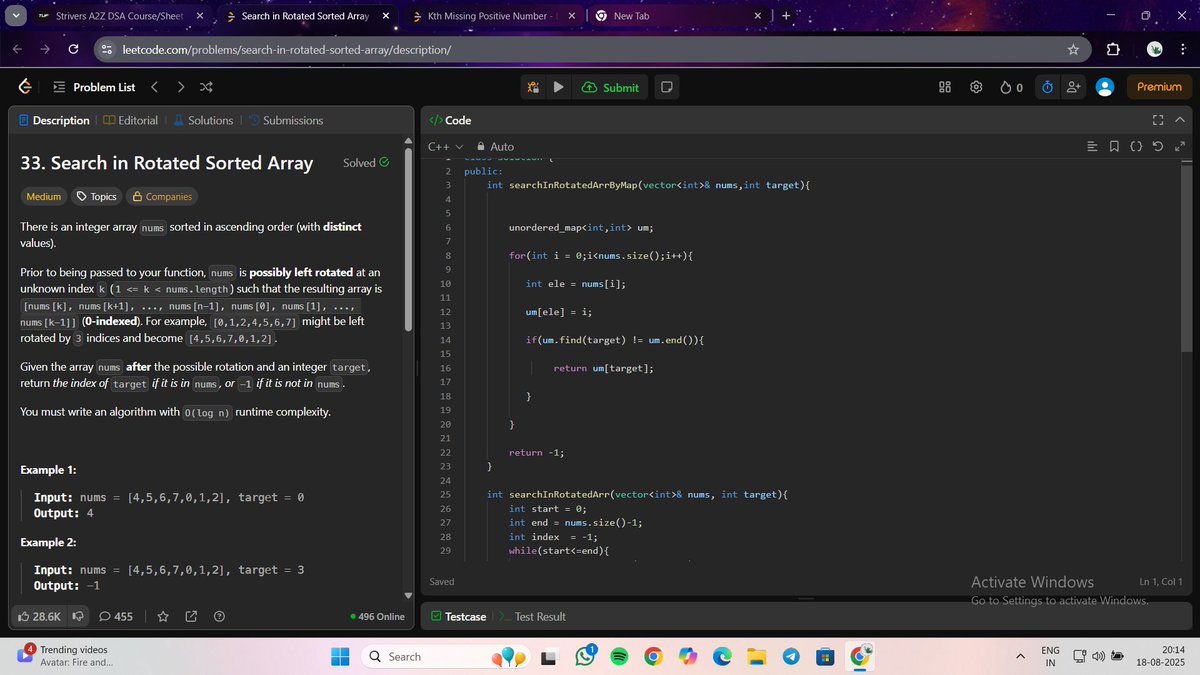
Task: Show hidden system tray icons
Action: pyautogui.click(x=1021, y=657)
